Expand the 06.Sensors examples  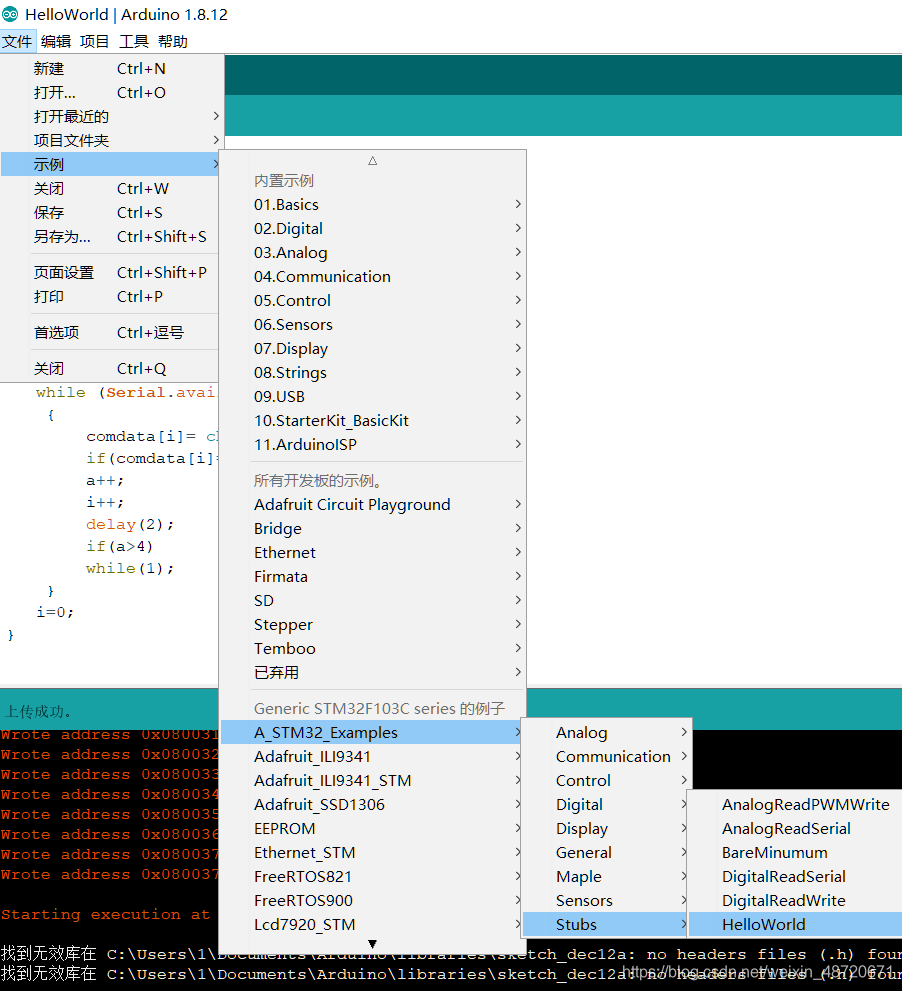tap(373, 325)
